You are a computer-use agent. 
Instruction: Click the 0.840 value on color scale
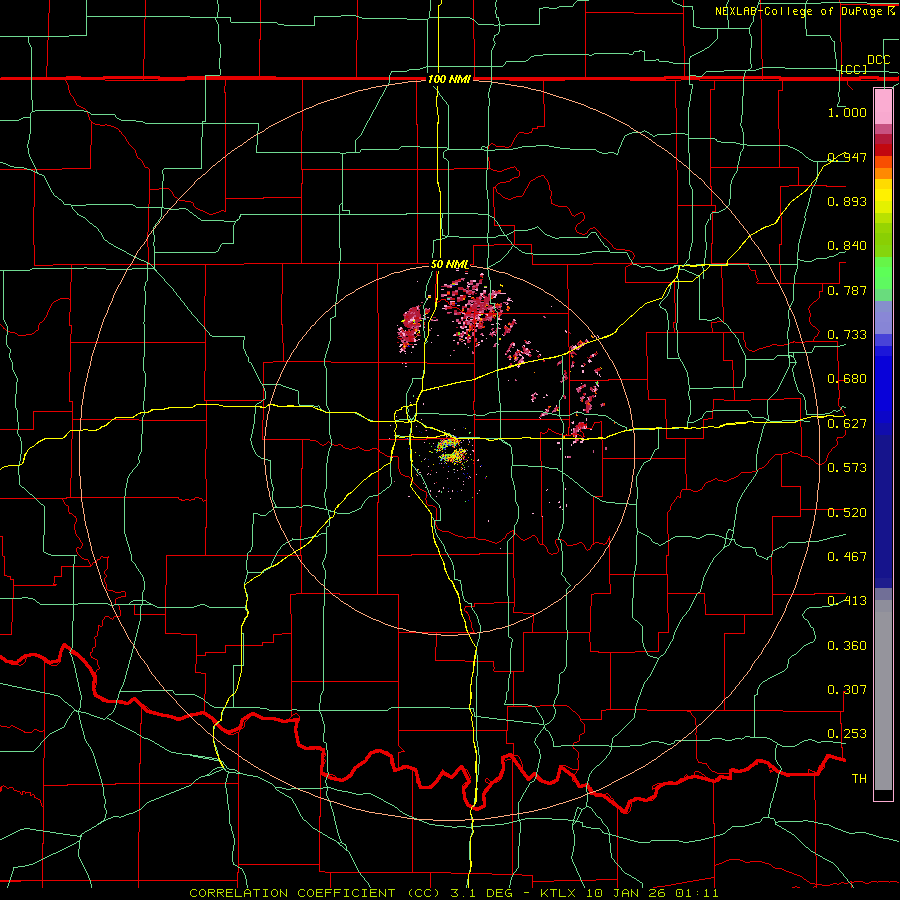[x=847, y=246]
